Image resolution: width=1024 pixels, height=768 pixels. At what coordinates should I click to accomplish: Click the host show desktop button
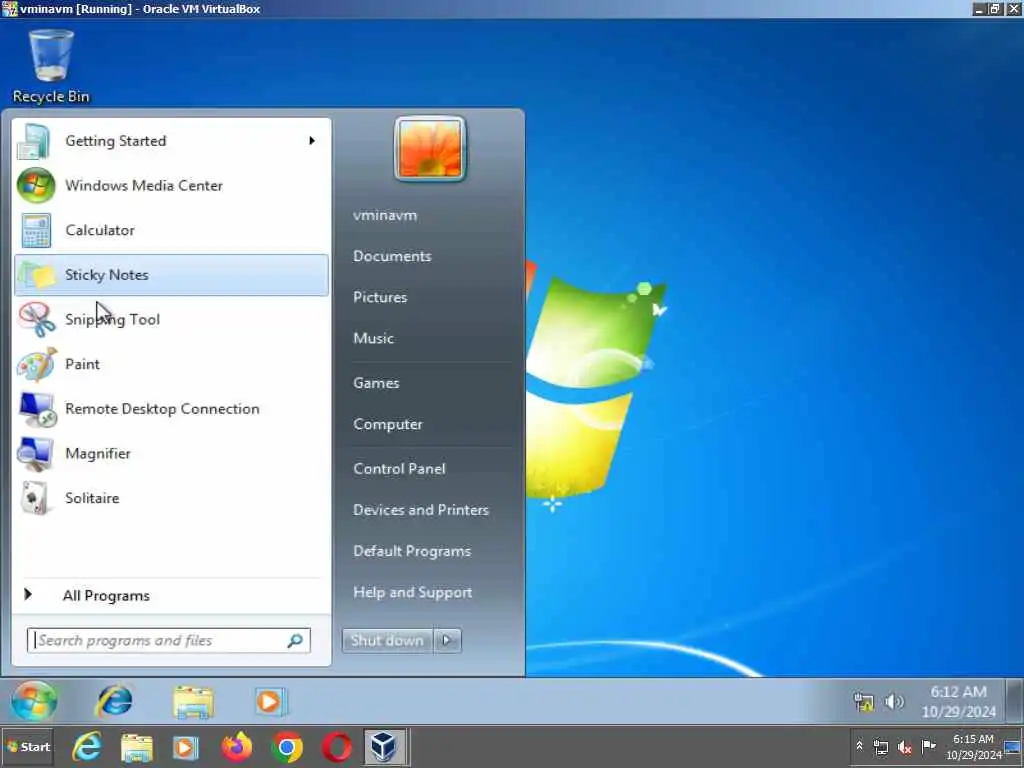point(1014,747)
